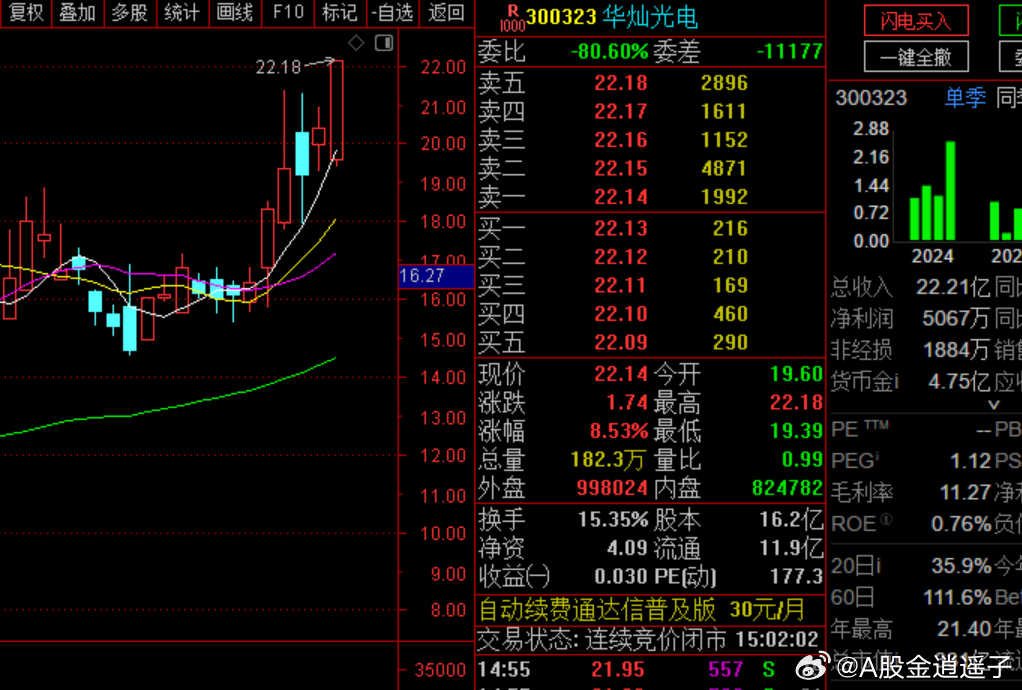Image resolution: width=1022 pixels, height=690 pixels.
Task: Click the 净利润 value 5067万
Action: click(x=956, y=319)
